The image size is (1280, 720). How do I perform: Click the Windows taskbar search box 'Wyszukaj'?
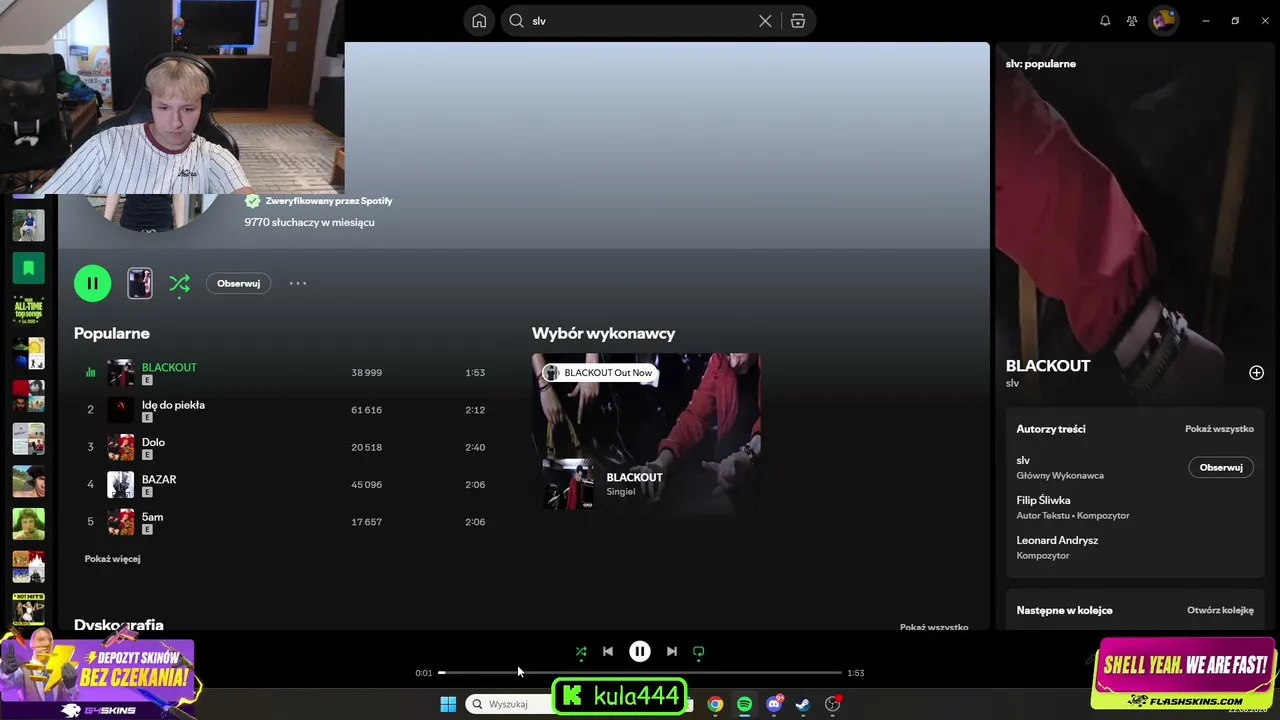point(510,704)
